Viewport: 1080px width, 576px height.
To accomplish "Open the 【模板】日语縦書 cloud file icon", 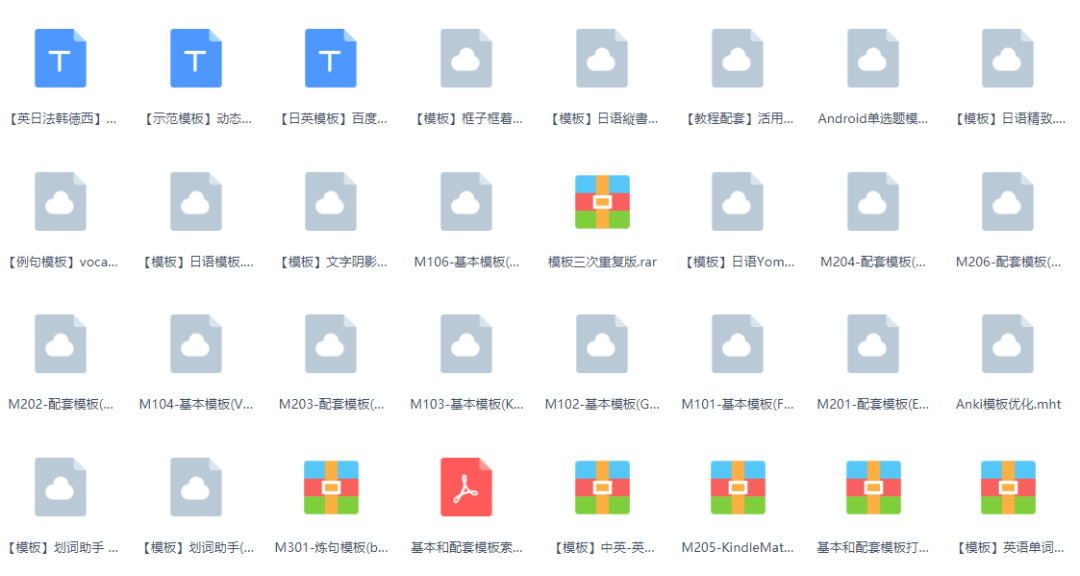I will (602, 59).
